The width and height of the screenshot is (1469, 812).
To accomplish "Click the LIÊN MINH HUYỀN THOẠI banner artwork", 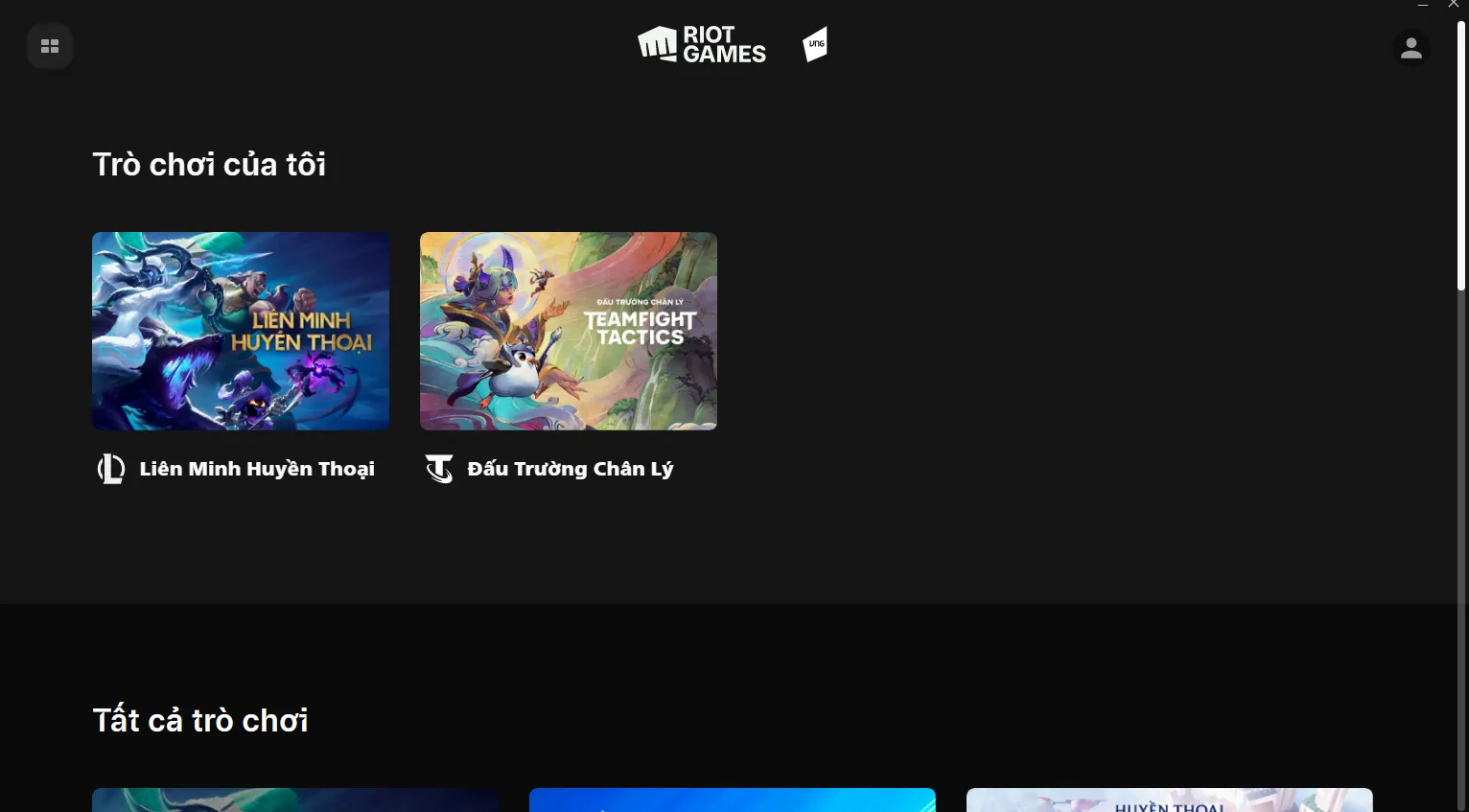I will (x=241, y=330).
